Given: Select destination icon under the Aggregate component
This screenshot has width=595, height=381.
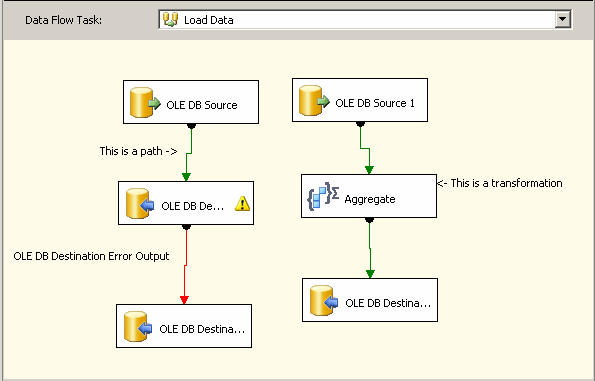Looking at the screenshot, I should coord(324,301).
